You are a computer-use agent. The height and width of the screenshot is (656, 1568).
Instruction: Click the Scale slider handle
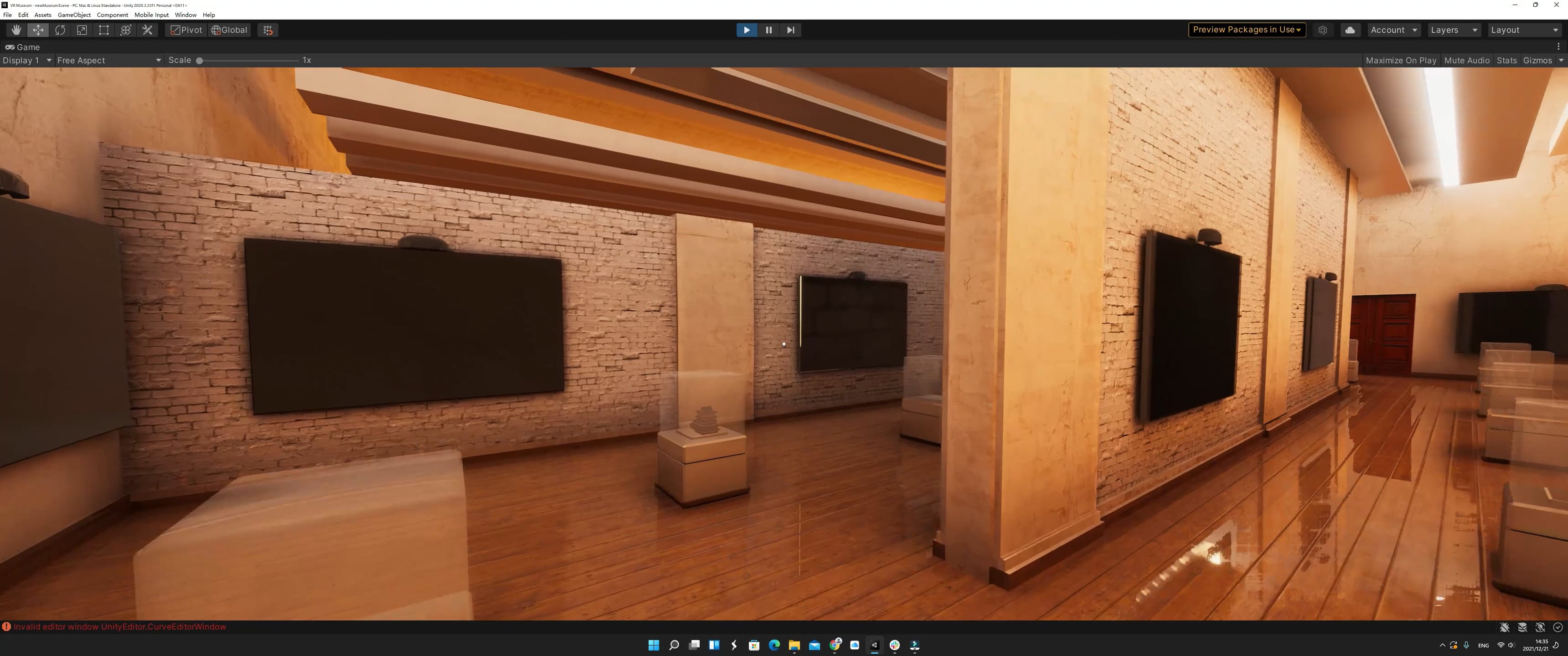coord(199,61)
